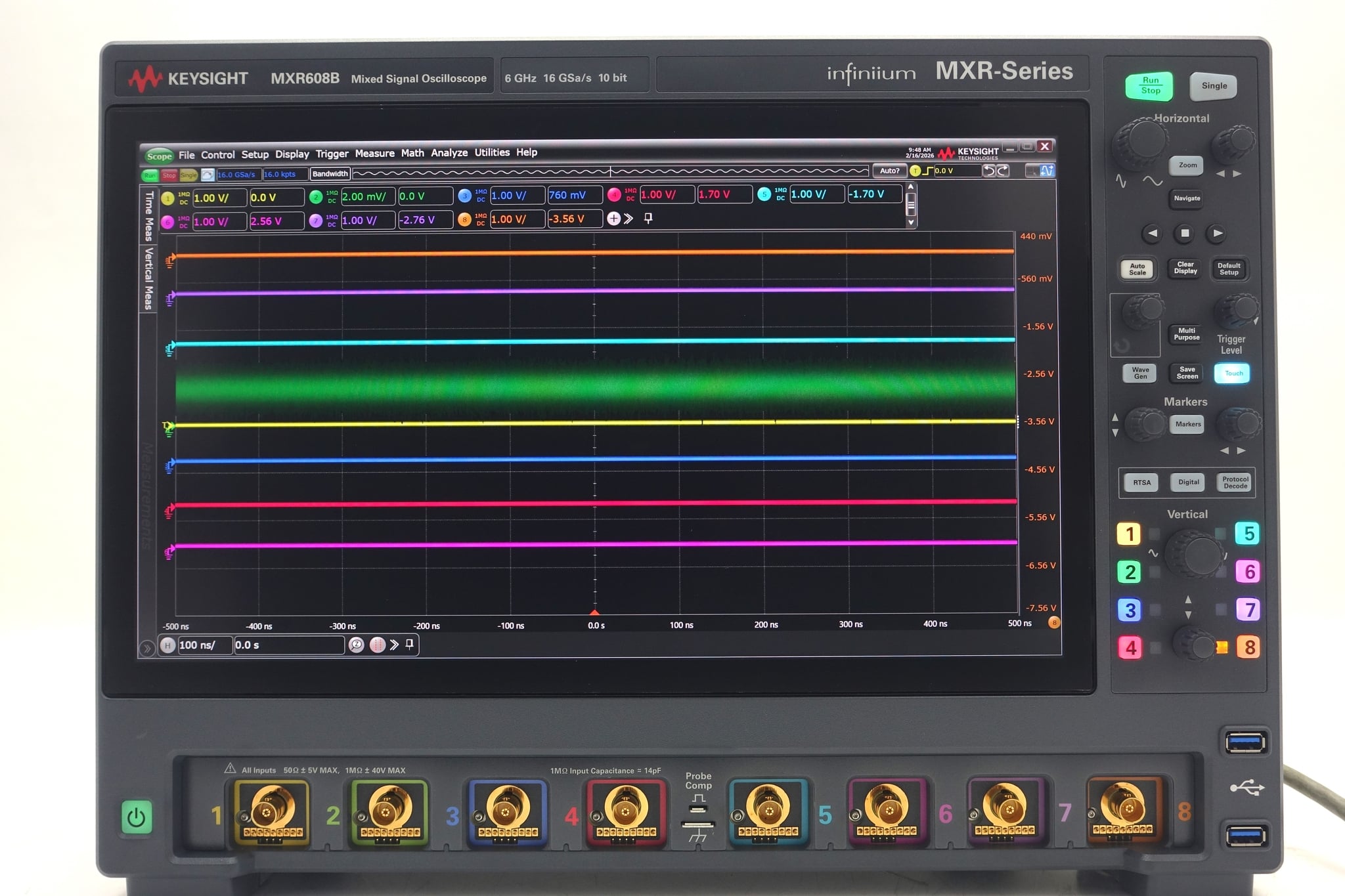Image resolution: width=1345 pixels, height=896 pixels.
Task: Open the Scope menu icon
Action: tap(160, 156)
